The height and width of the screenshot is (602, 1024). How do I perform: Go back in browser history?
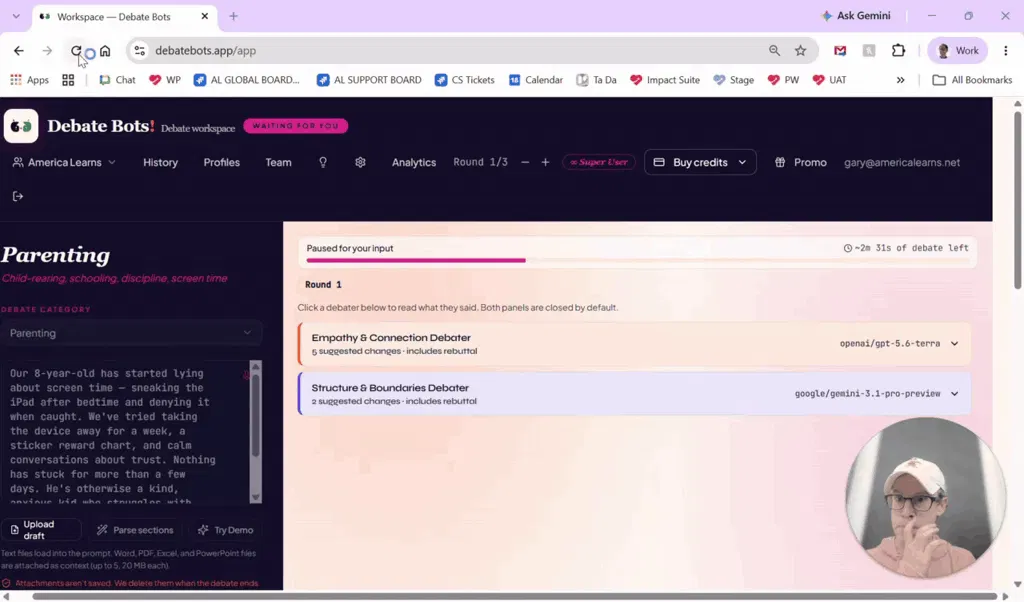(19, 50)
